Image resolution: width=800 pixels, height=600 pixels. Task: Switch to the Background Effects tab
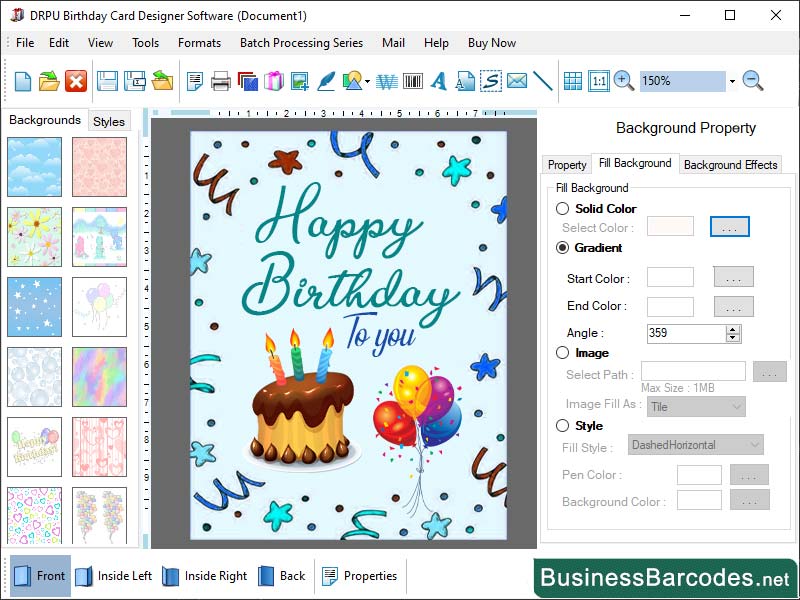pos(731,164)
